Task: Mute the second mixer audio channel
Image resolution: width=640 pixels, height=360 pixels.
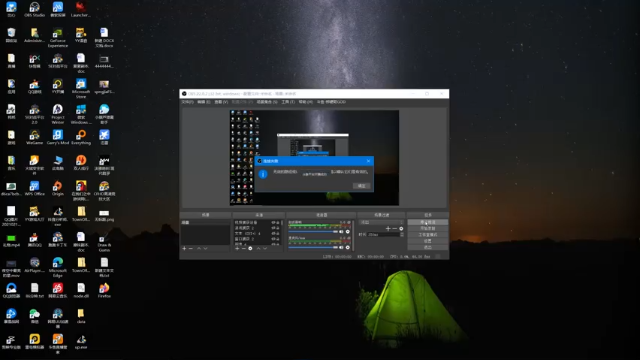Action: (341, 247)
